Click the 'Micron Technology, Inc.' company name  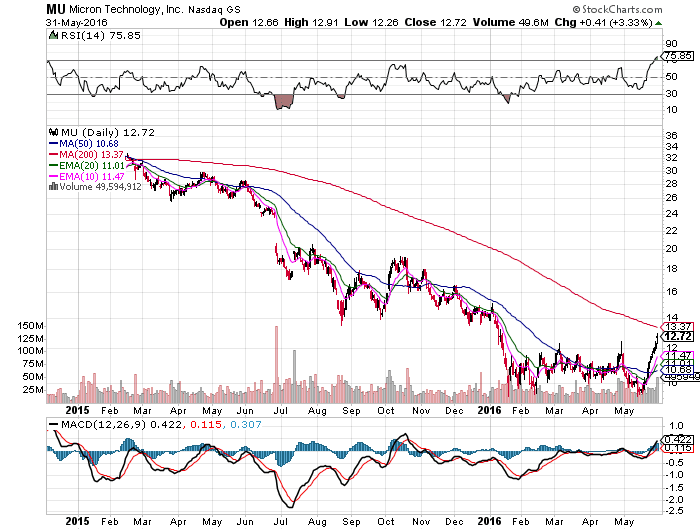pos(125,9)
